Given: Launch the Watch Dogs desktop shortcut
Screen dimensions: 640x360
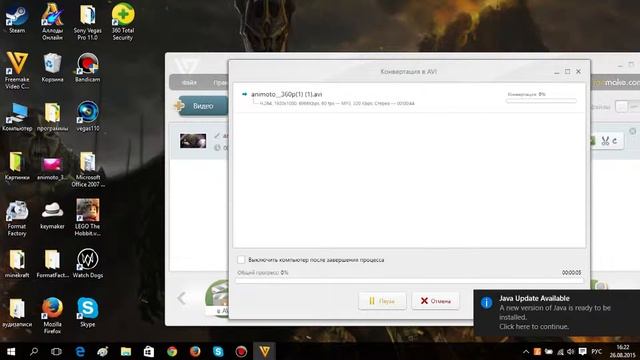Looking at the screenshot, I should click(x=87, y=263).
